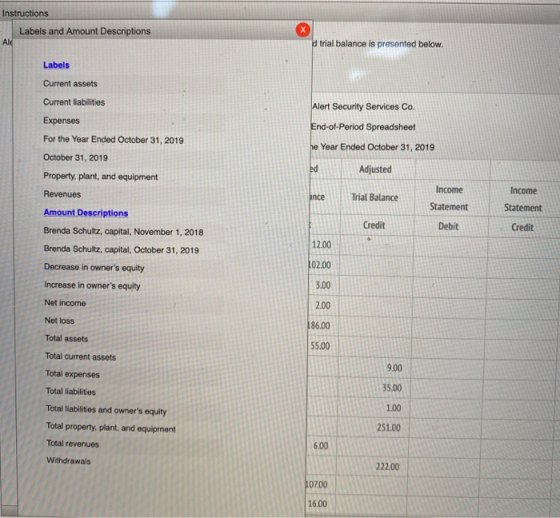This screenshot has height=518, width=560.
Task: Click the Labels heading link
Action: tap(56, 65)
